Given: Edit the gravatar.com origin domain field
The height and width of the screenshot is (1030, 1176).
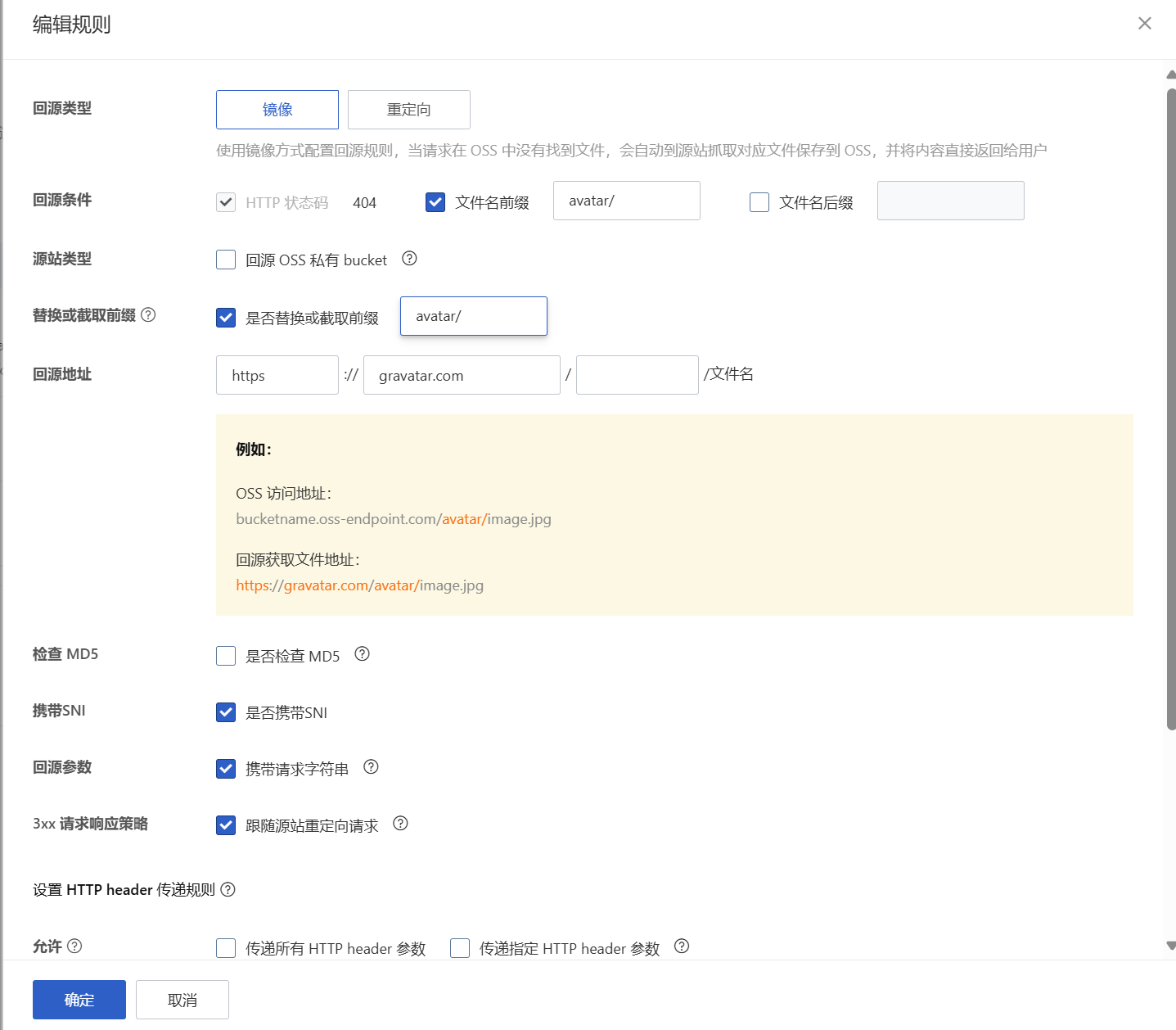Looking at the screenshot, I should pyautogui.click(x=462, y=375).
